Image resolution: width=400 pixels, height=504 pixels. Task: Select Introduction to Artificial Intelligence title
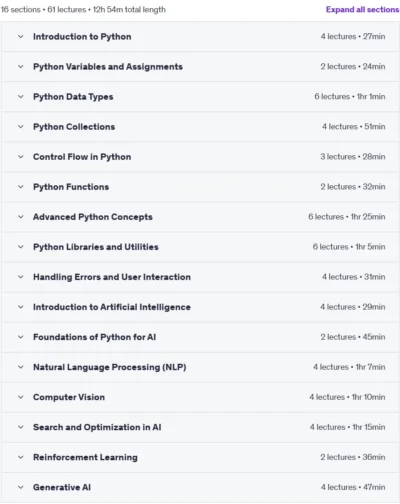pyautogui.click(x=112, y=307)
